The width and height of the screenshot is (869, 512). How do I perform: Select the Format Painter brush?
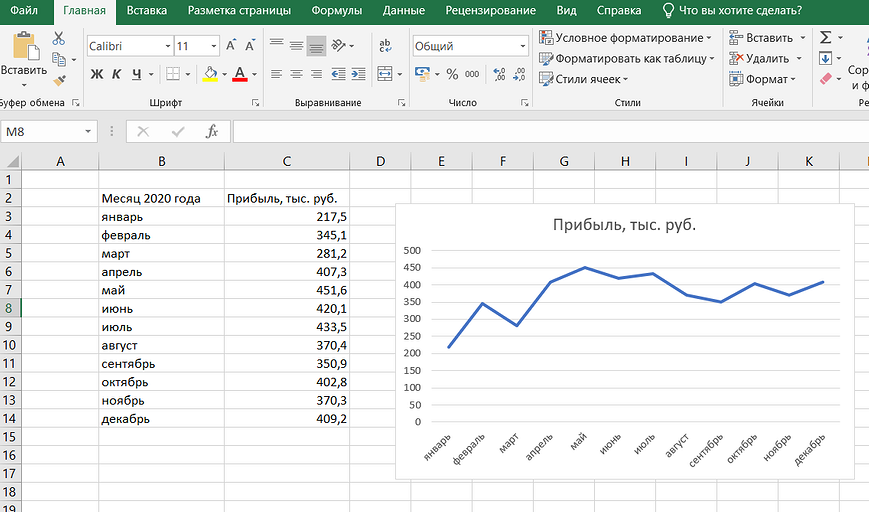tap(59, 80)
